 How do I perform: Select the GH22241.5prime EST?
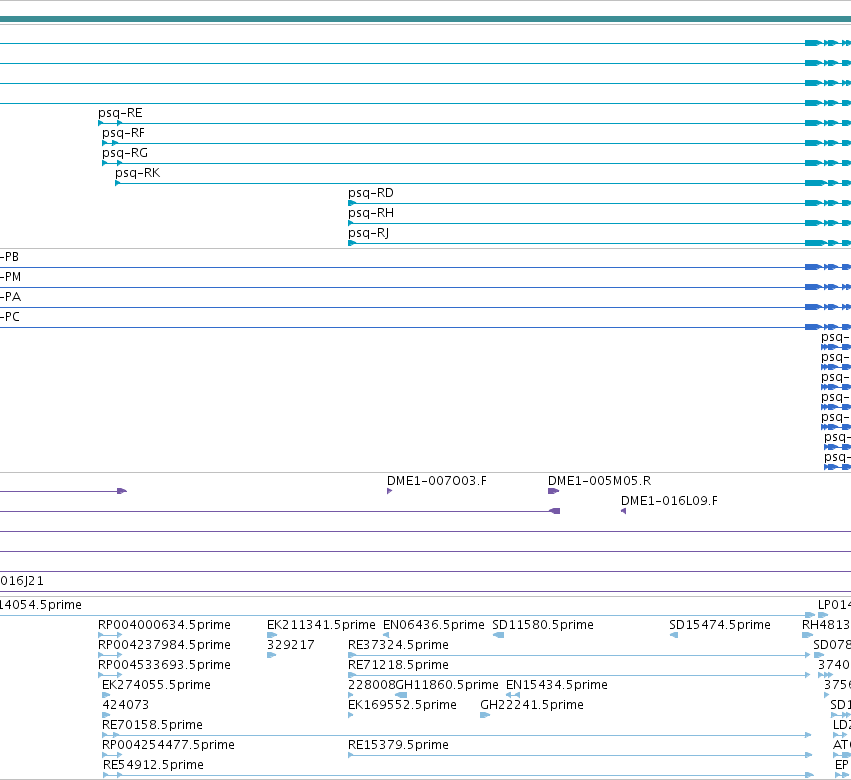click(x=532, y=705)
